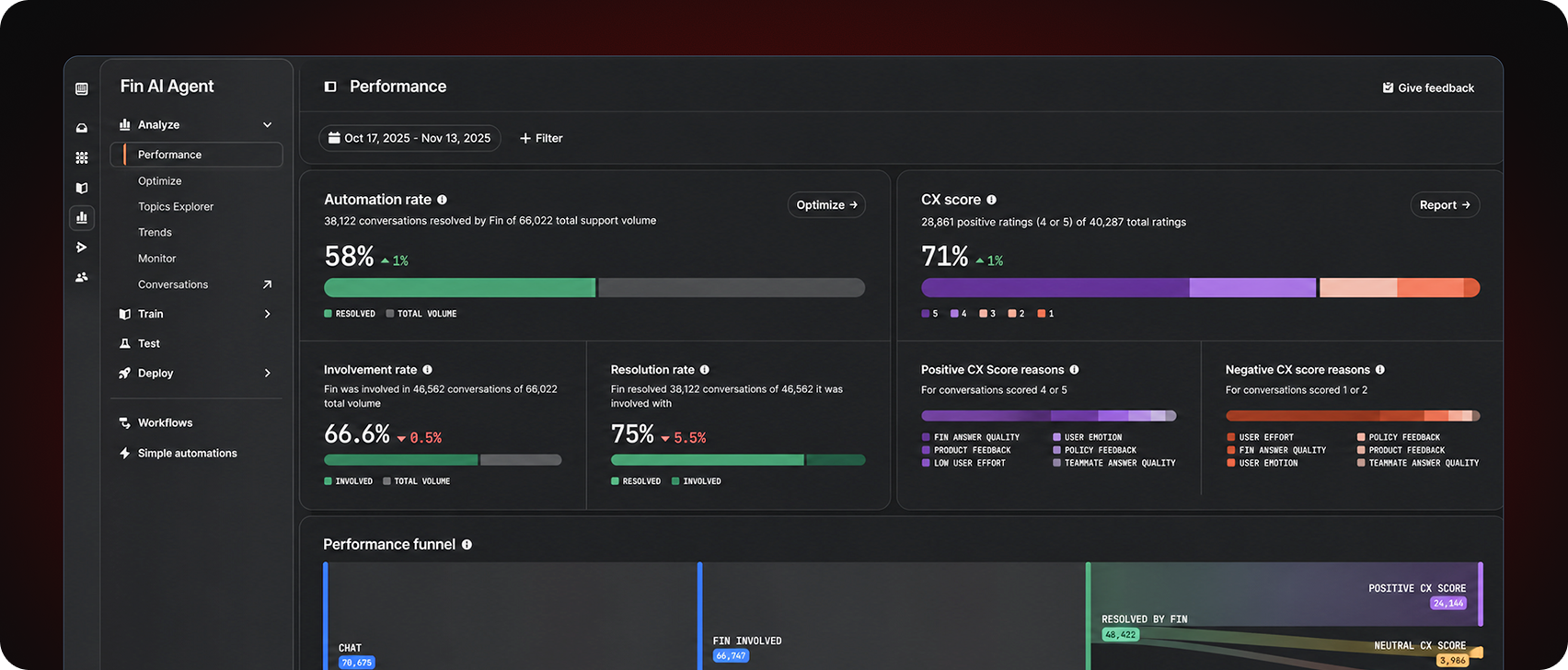Click the POSITIVE CX SCORE 24,144 node

(x=1417, y=595)
